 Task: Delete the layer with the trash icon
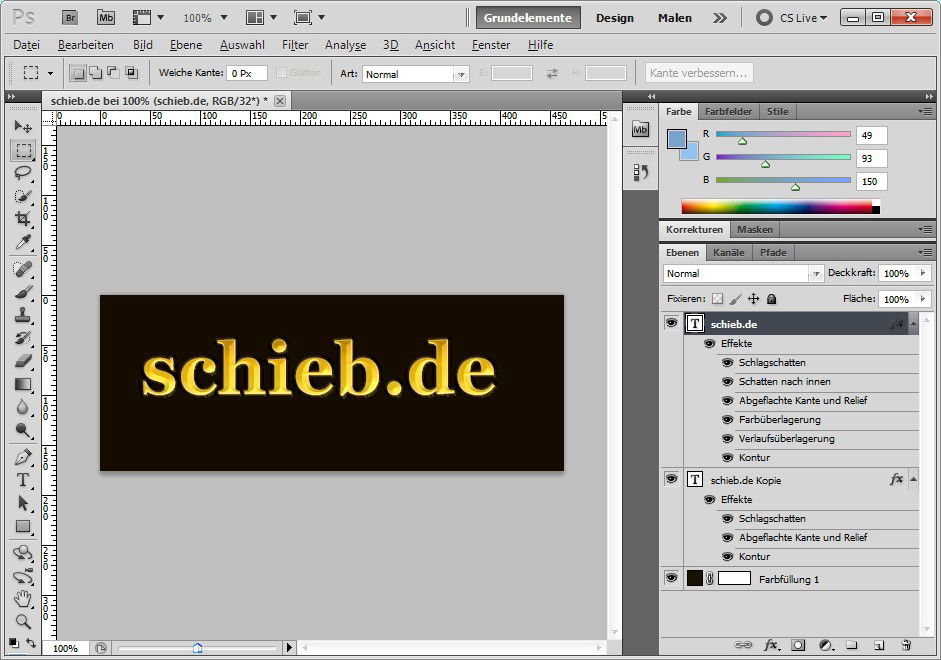906,645
